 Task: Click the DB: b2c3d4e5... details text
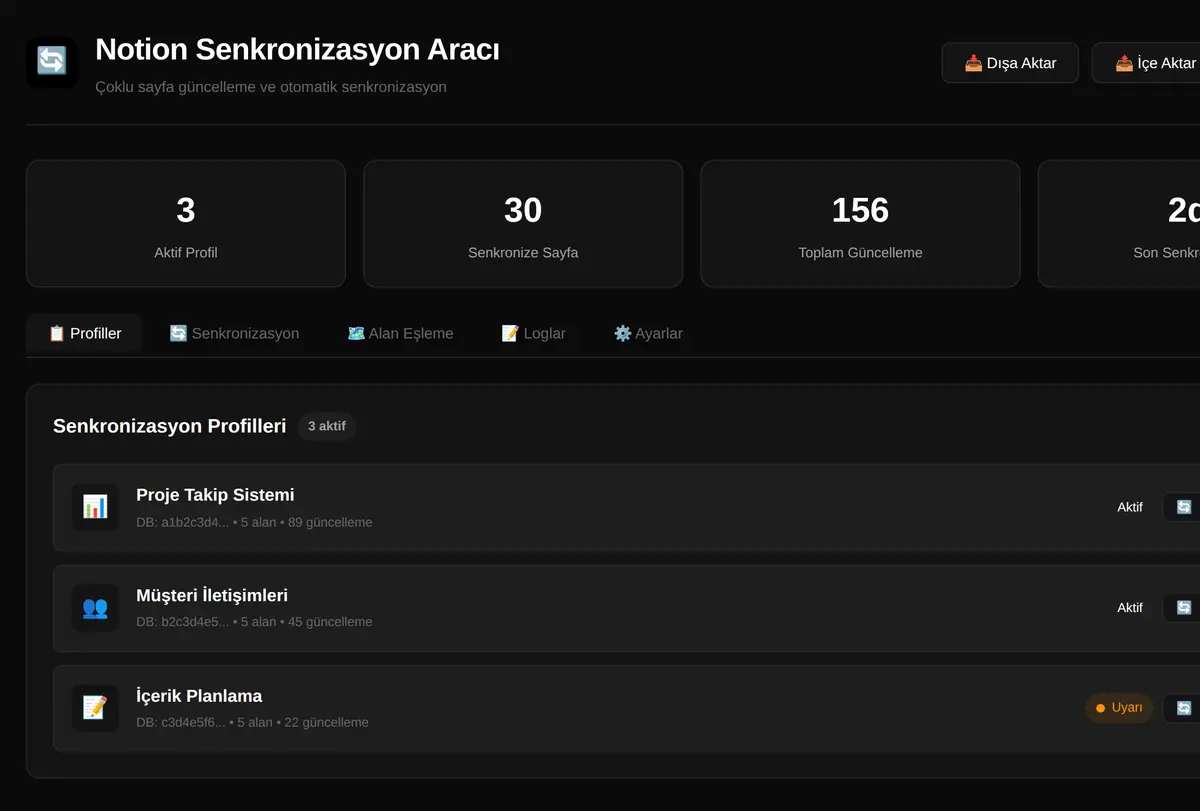[x=254, y=622]
